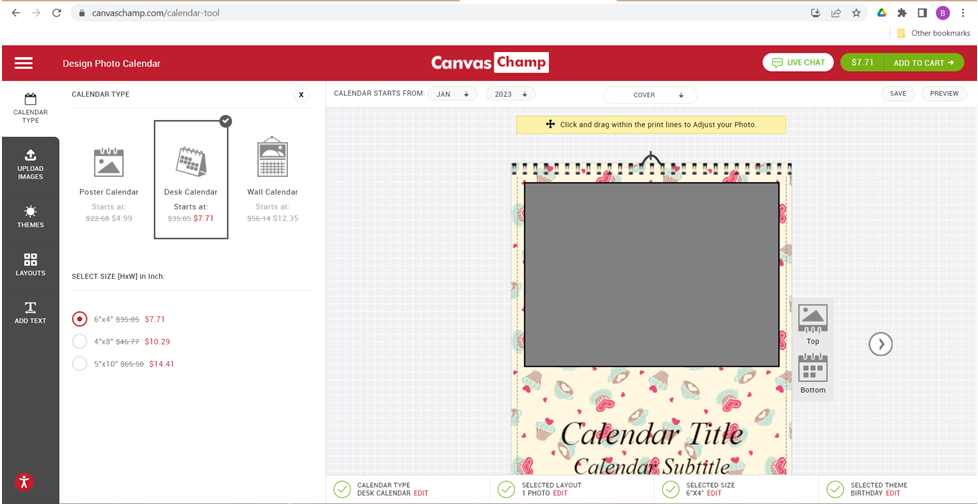Viewport: 978px width, 504px height.
Task: Reload the browser page
Action: [56, 12]
